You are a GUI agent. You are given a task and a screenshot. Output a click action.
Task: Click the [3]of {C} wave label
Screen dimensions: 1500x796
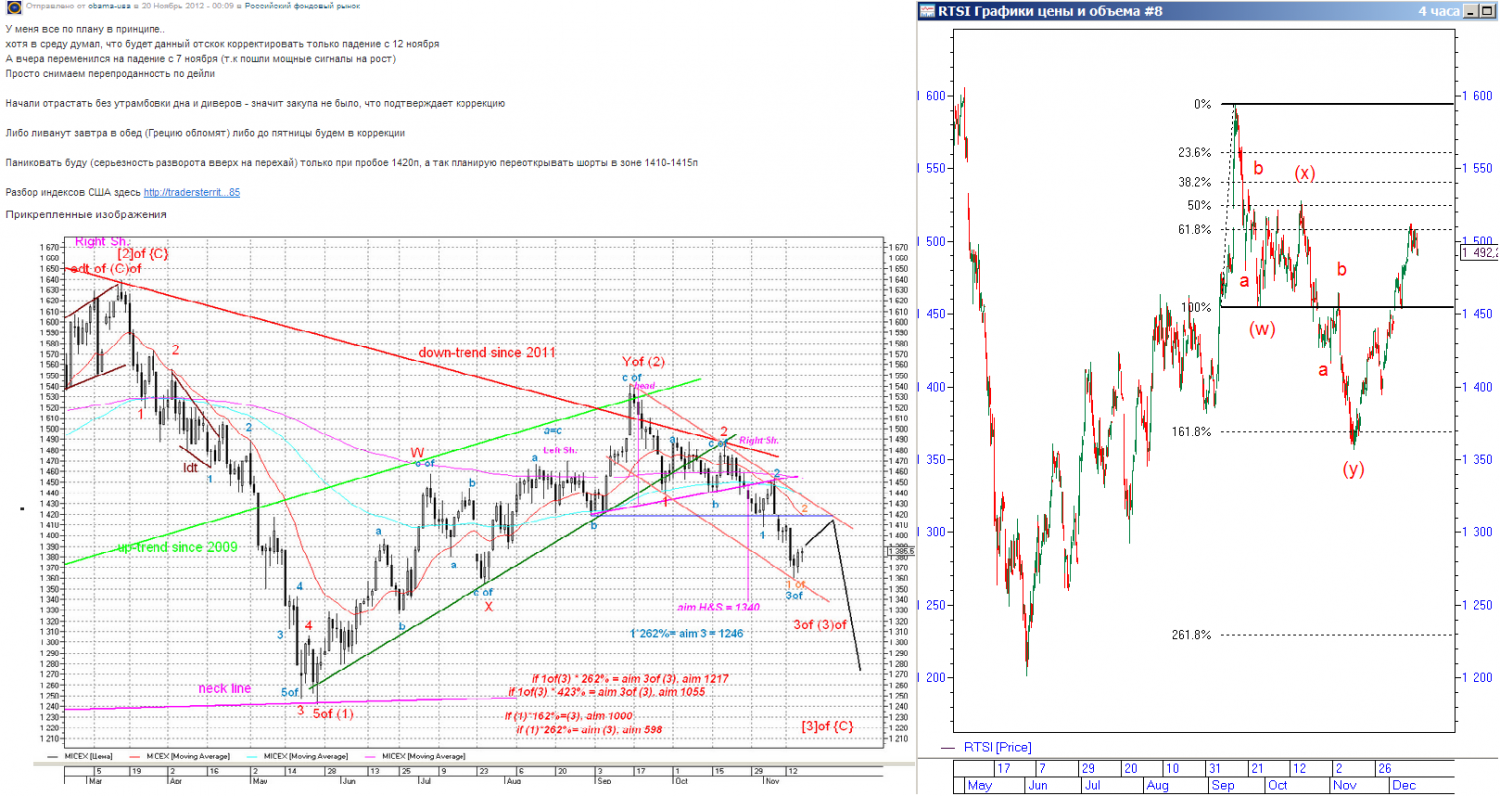[828, 725]
